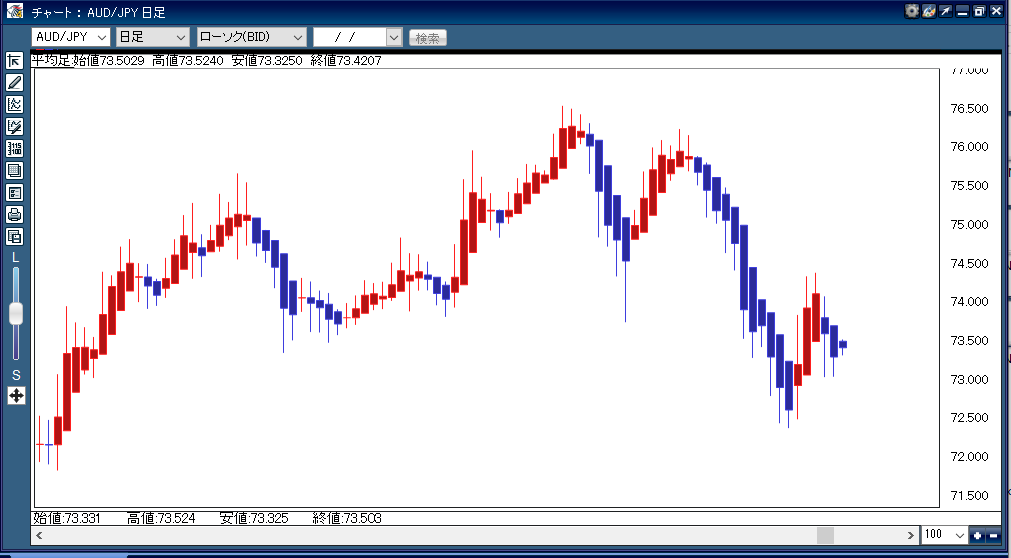Close the AUD/JPY chart window
The width and height of the screenshot is (1011, 558).
[997, 12]
